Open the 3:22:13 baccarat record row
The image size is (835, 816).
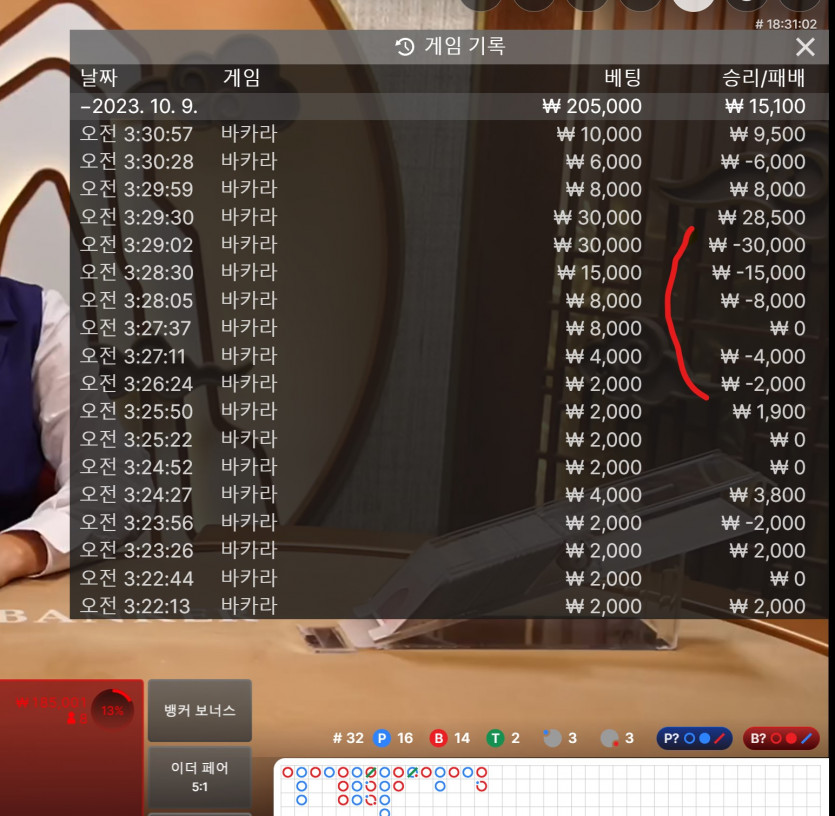tap(449, 606)
